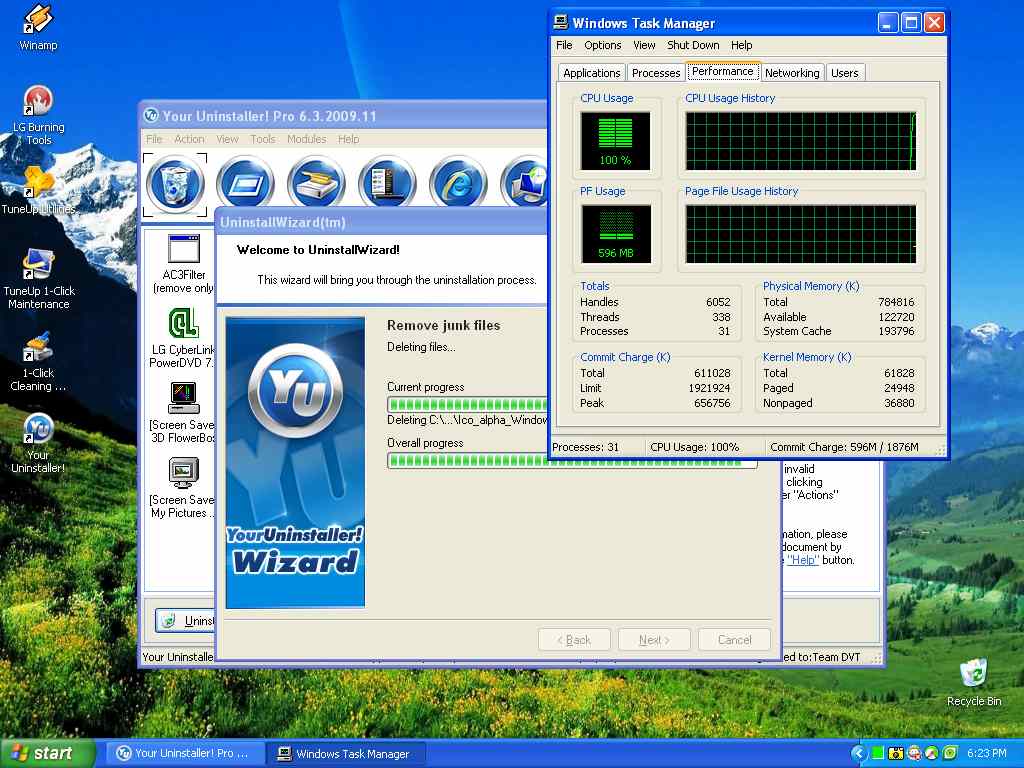
Task: Click Cancel in the UninstallWizard
Action: pos(734,640)
